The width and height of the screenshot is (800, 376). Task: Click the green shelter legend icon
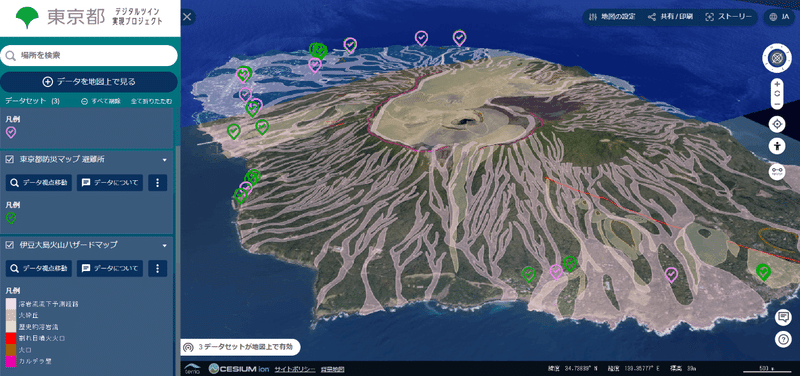point(11,218)
